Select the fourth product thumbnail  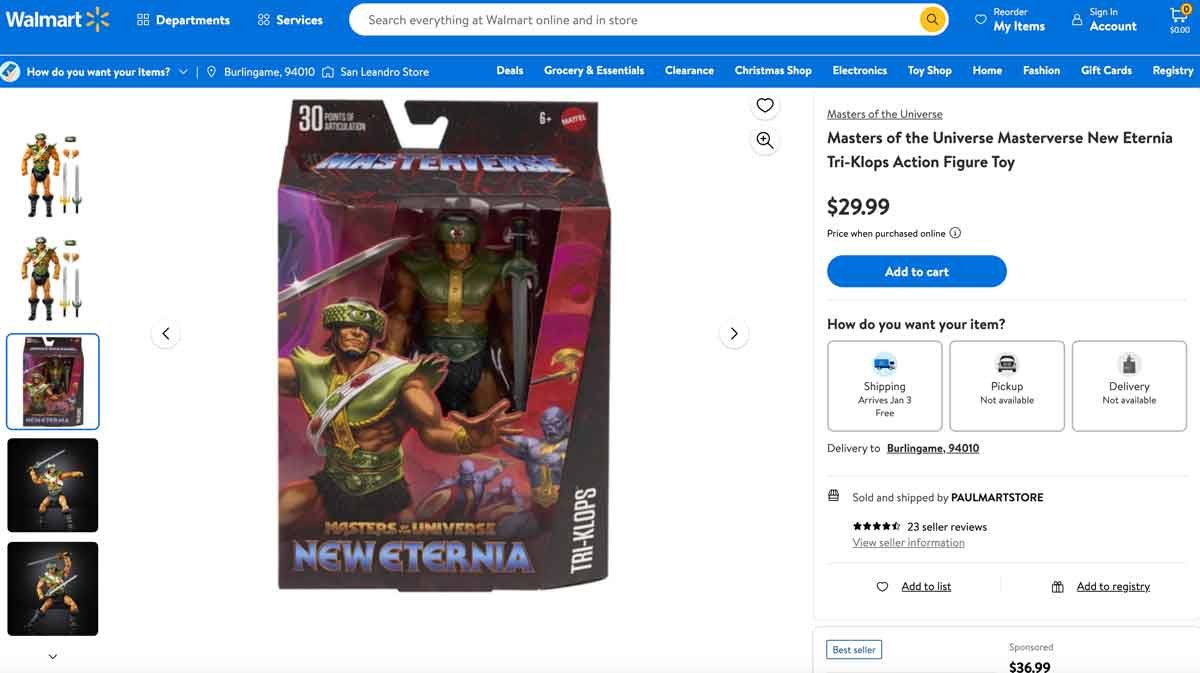click(x=53, y=485)
